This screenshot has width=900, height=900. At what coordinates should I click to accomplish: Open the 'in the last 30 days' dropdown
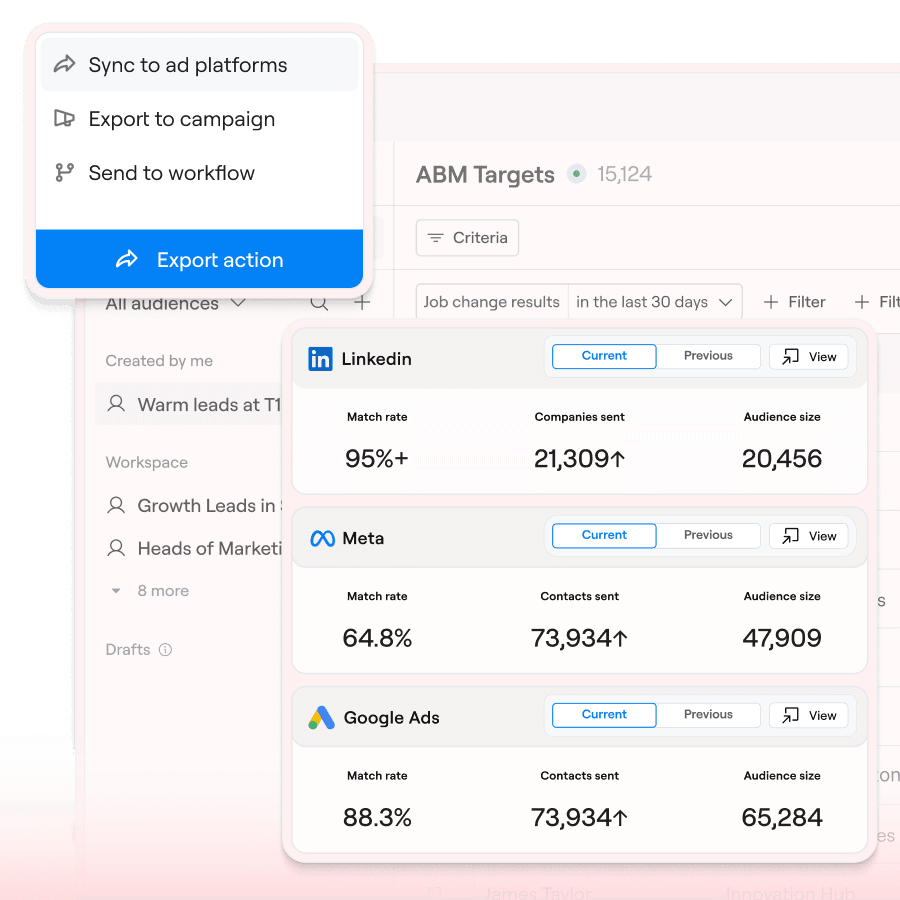[654, 302]
